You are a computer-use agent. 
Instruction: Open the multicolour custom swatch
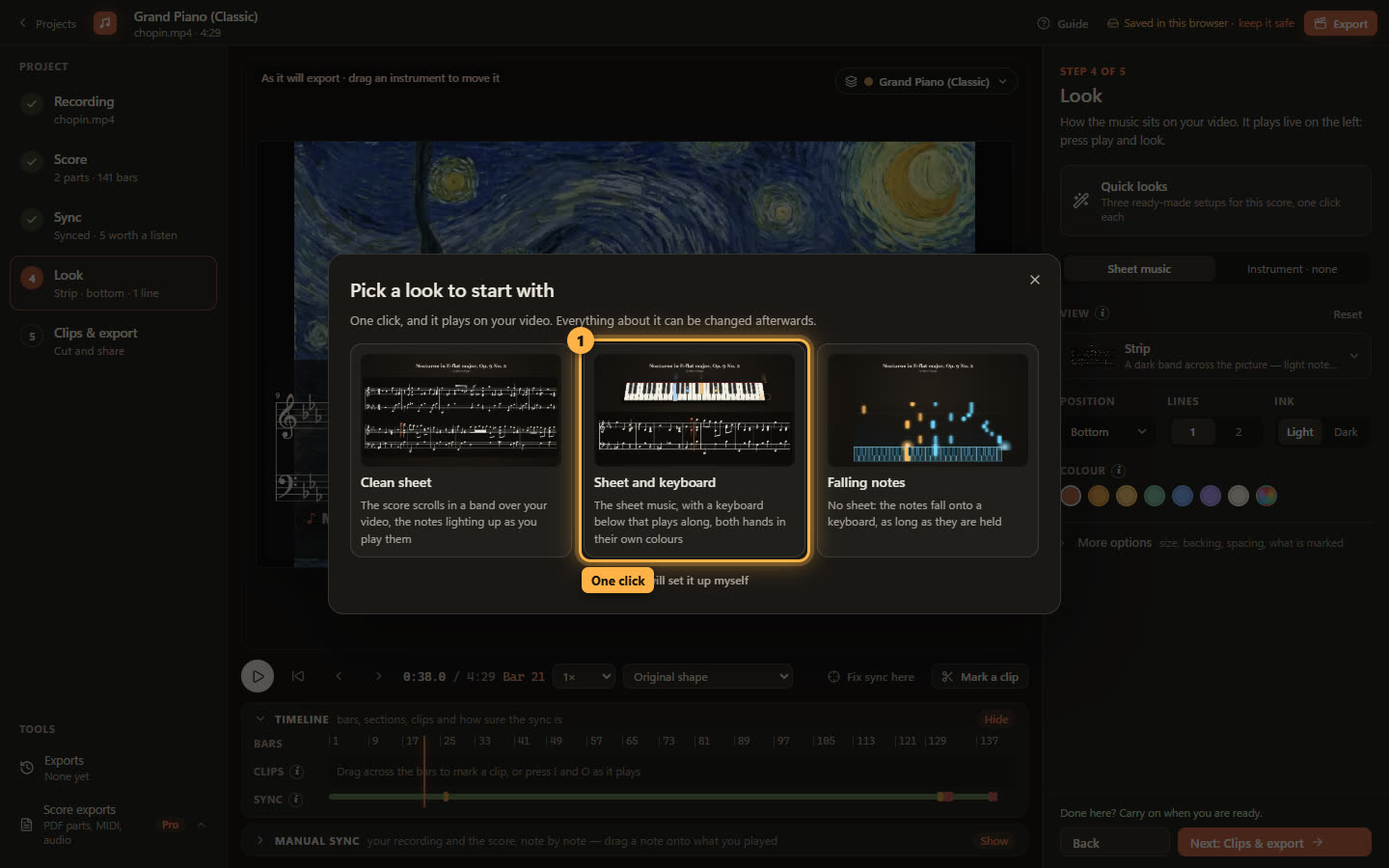pyautogui.click(x=1266, y=496)
